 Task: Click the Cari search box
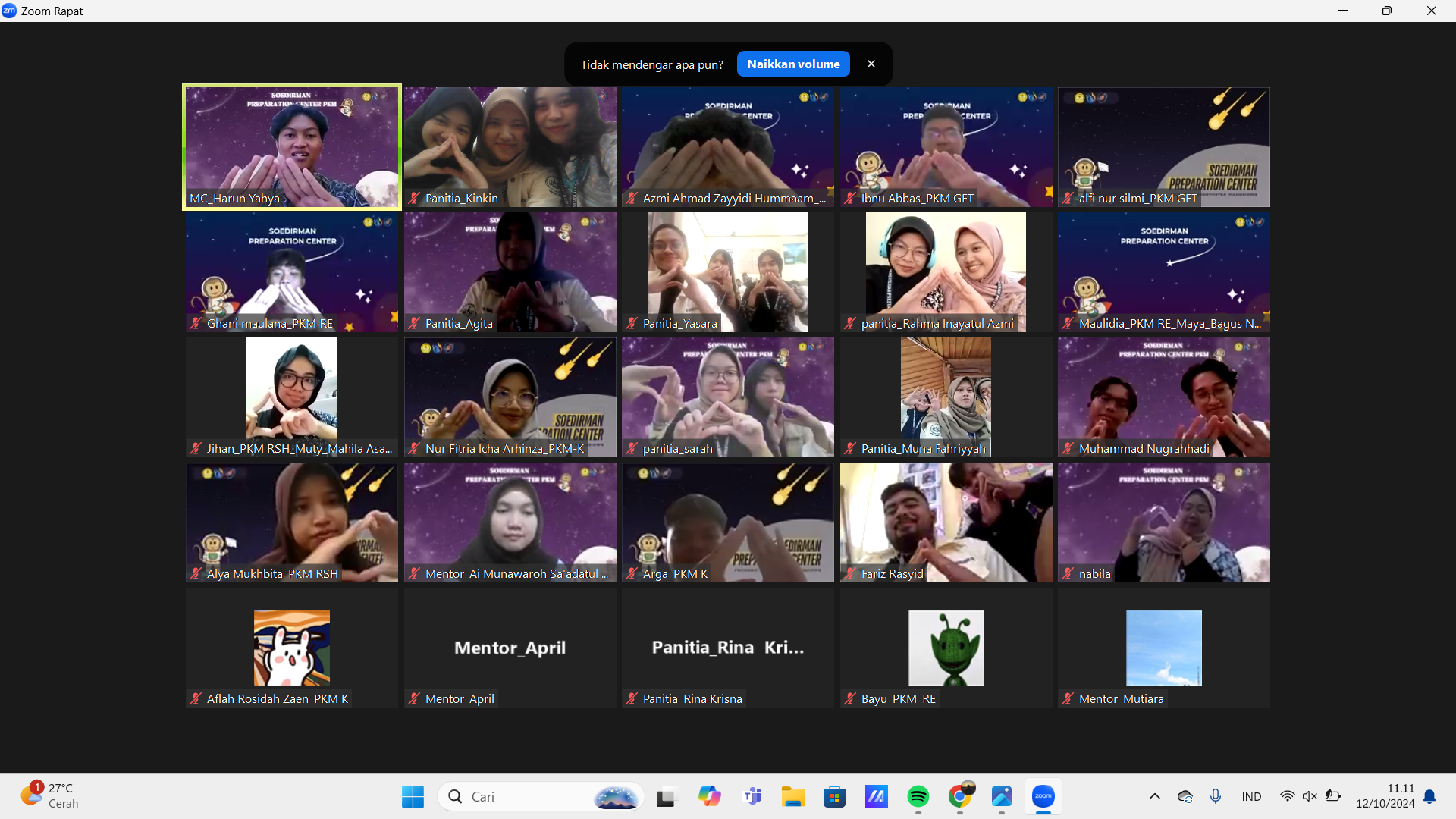[x=531, y=796]
